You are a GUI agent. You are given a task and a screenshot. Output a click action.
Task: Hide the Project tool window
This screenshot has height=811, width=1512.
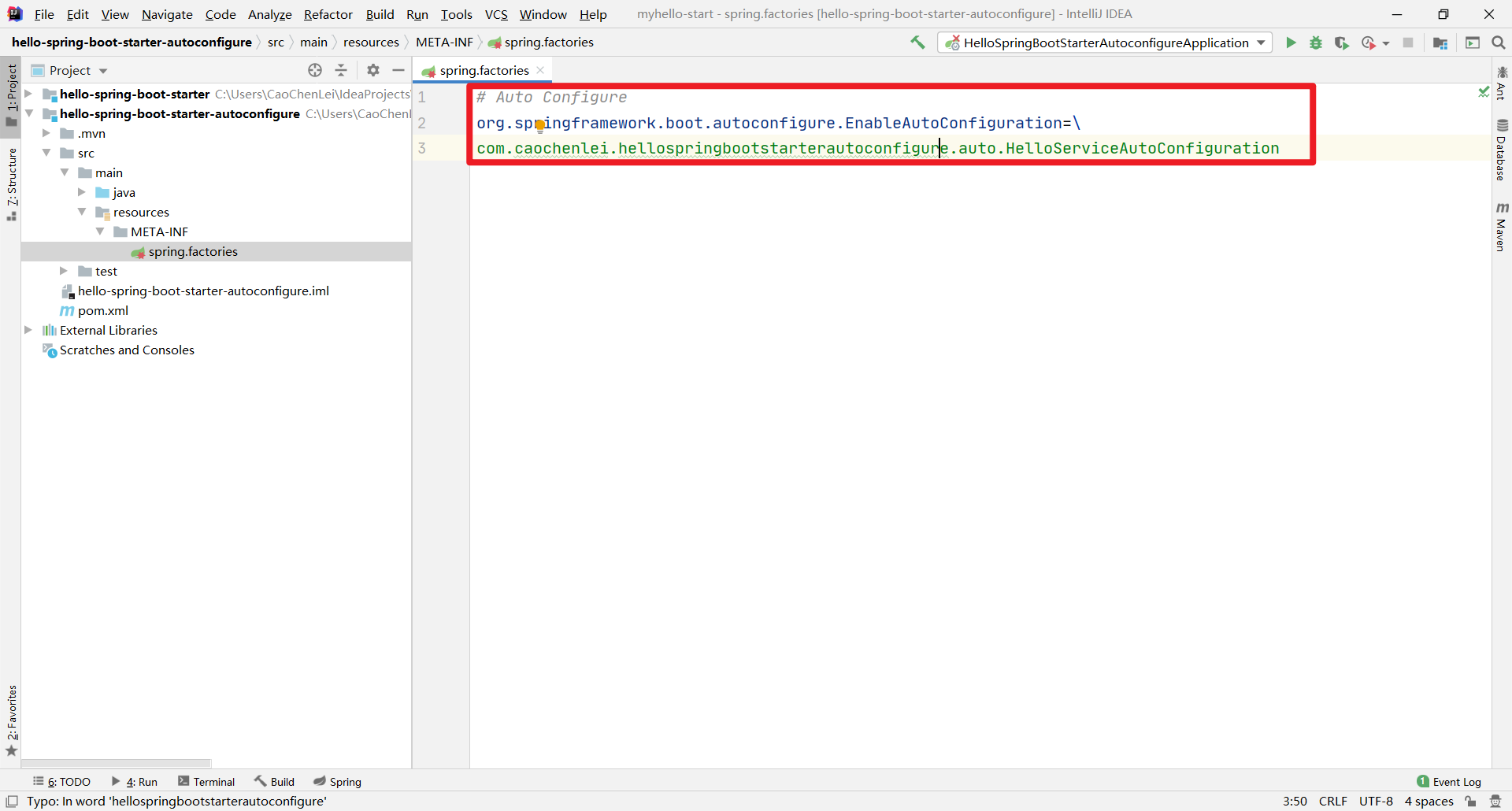click(x=398, y=70)
